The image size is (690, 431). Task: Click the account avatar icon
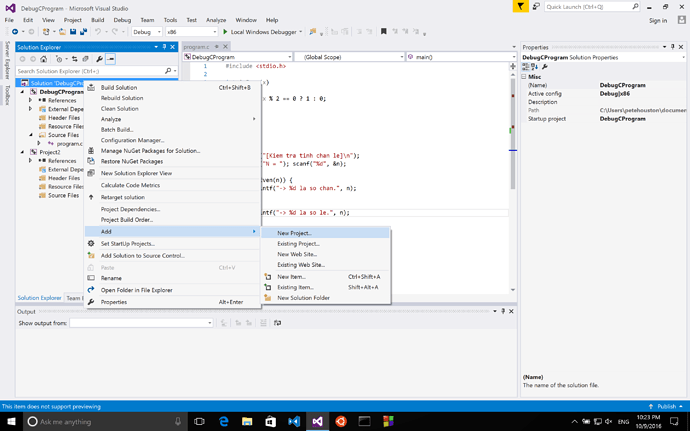(682, 20)
